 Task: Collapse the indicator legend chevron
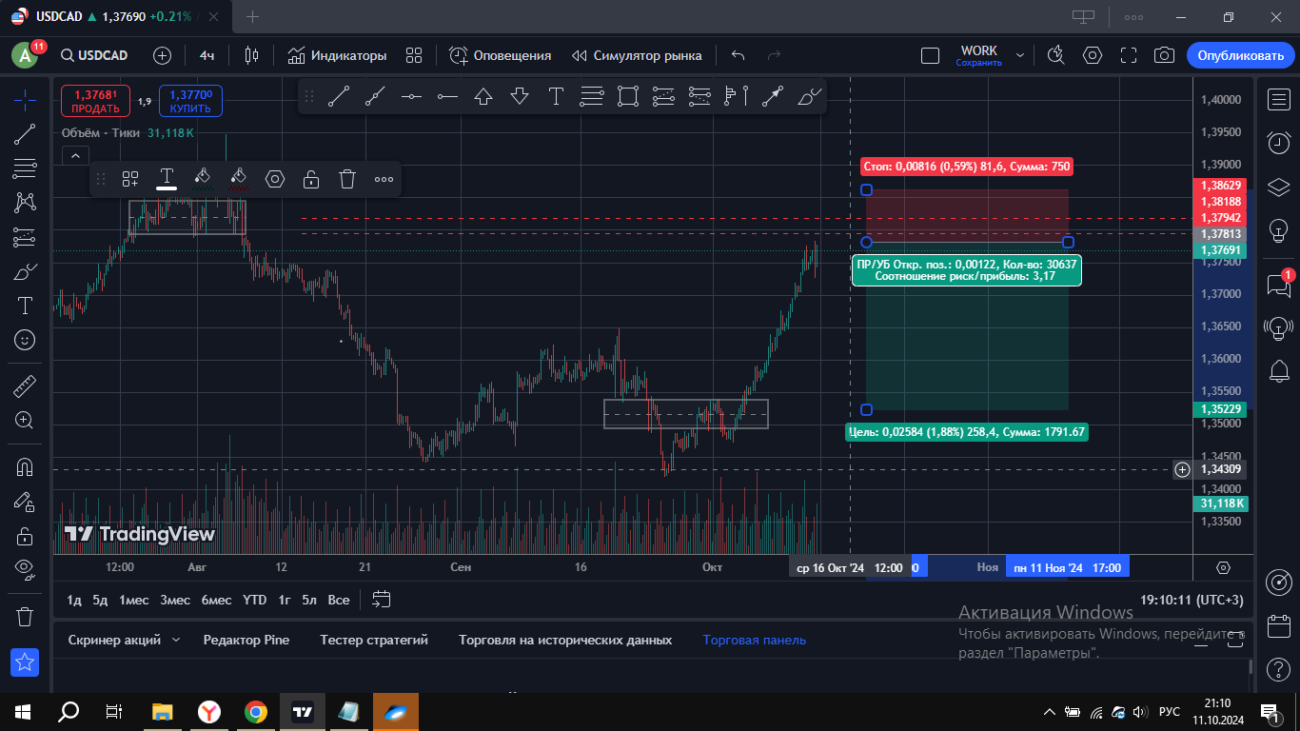pos(75,155)
